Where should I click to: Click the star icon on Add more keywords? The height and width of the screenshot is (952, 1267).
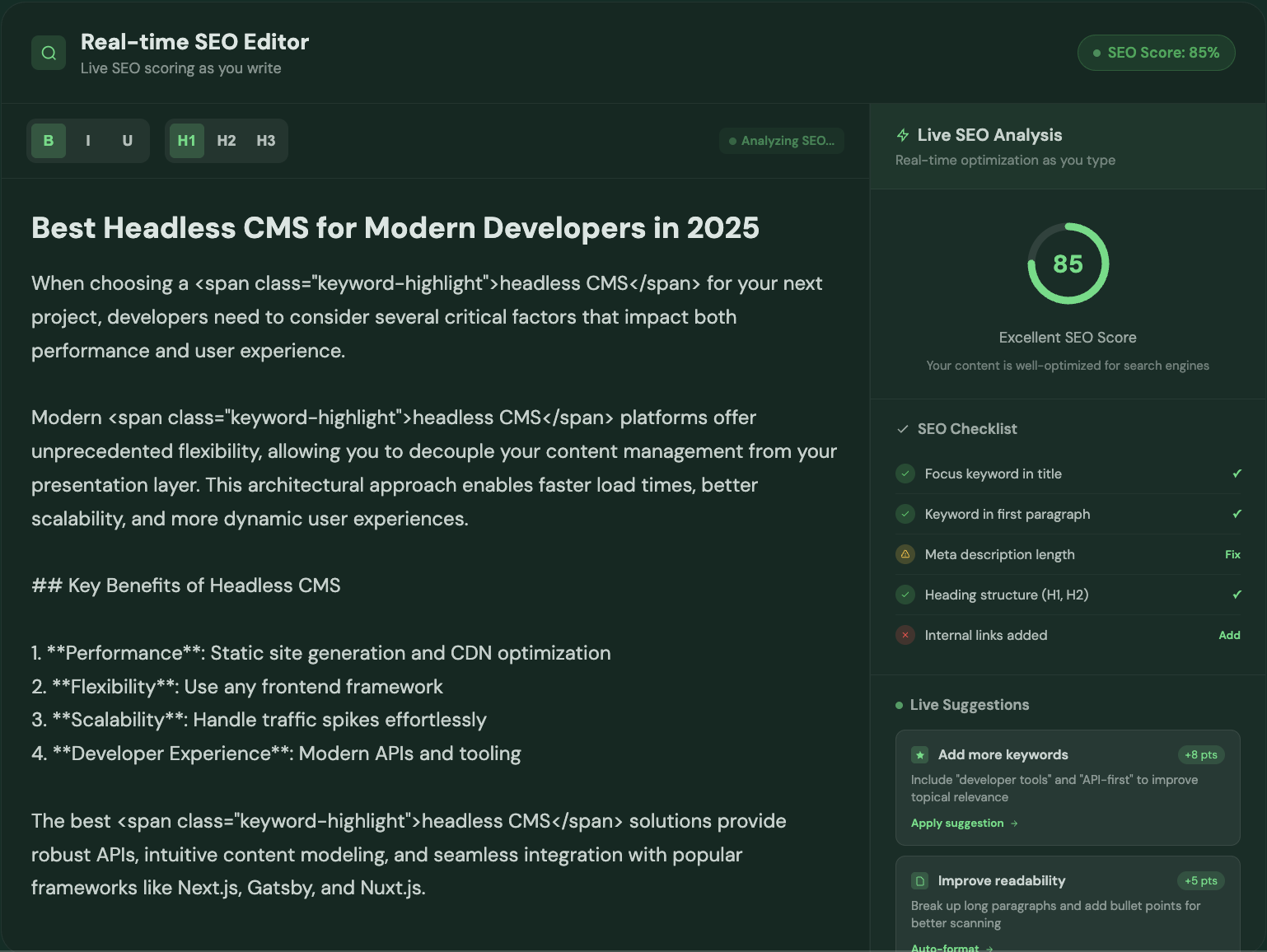tap(920, 755)
